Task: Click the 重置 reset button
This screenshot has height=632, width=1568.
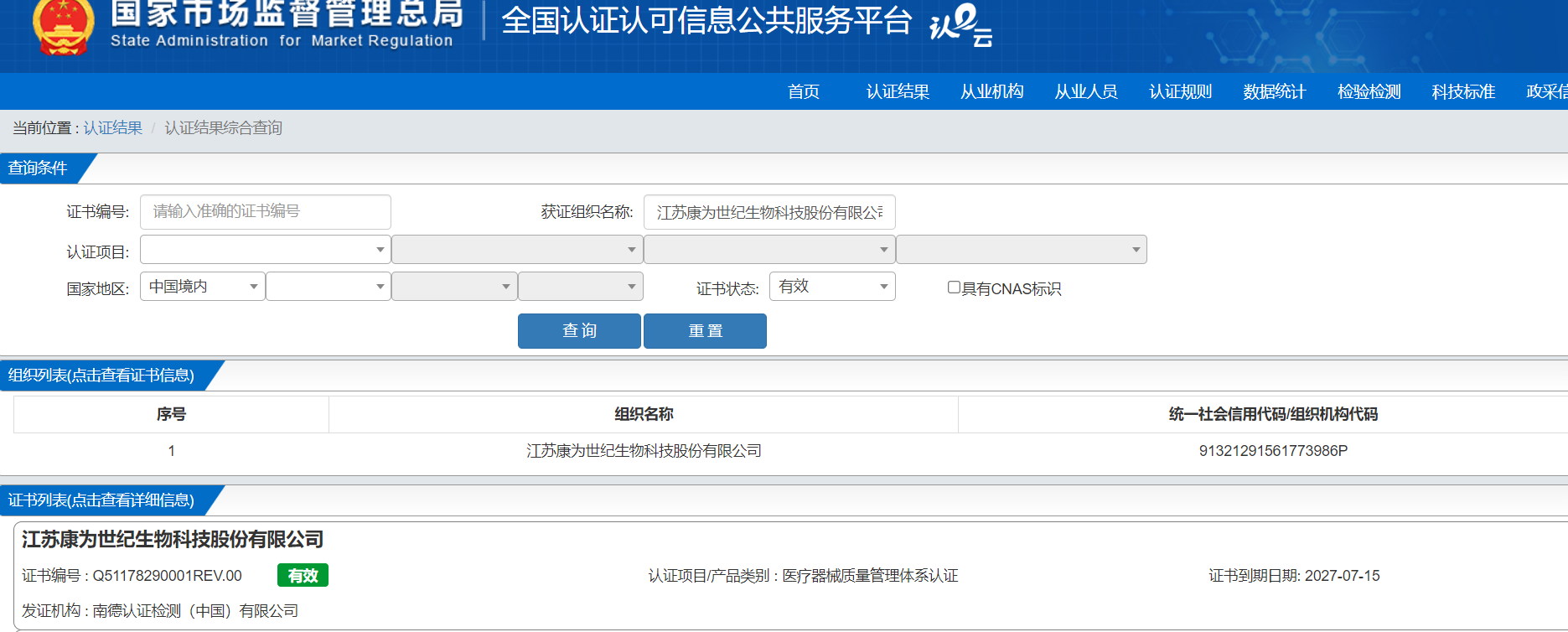Action: click(x=705, y=331)
